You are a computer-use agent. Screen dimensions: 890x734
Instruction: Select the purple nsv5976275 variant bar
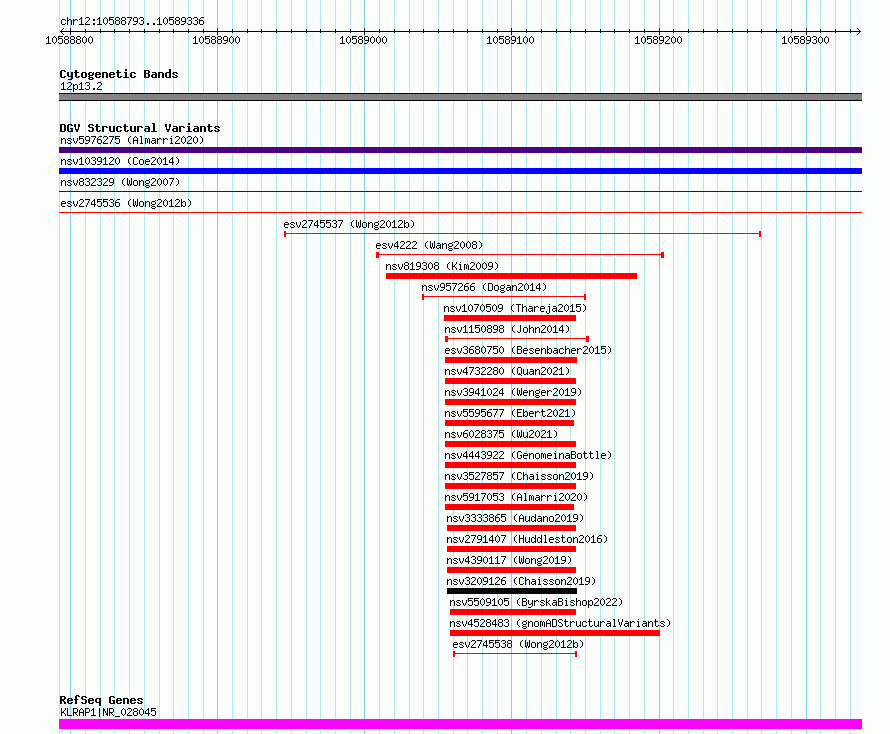pyautogui.click(x=460, y=150)
